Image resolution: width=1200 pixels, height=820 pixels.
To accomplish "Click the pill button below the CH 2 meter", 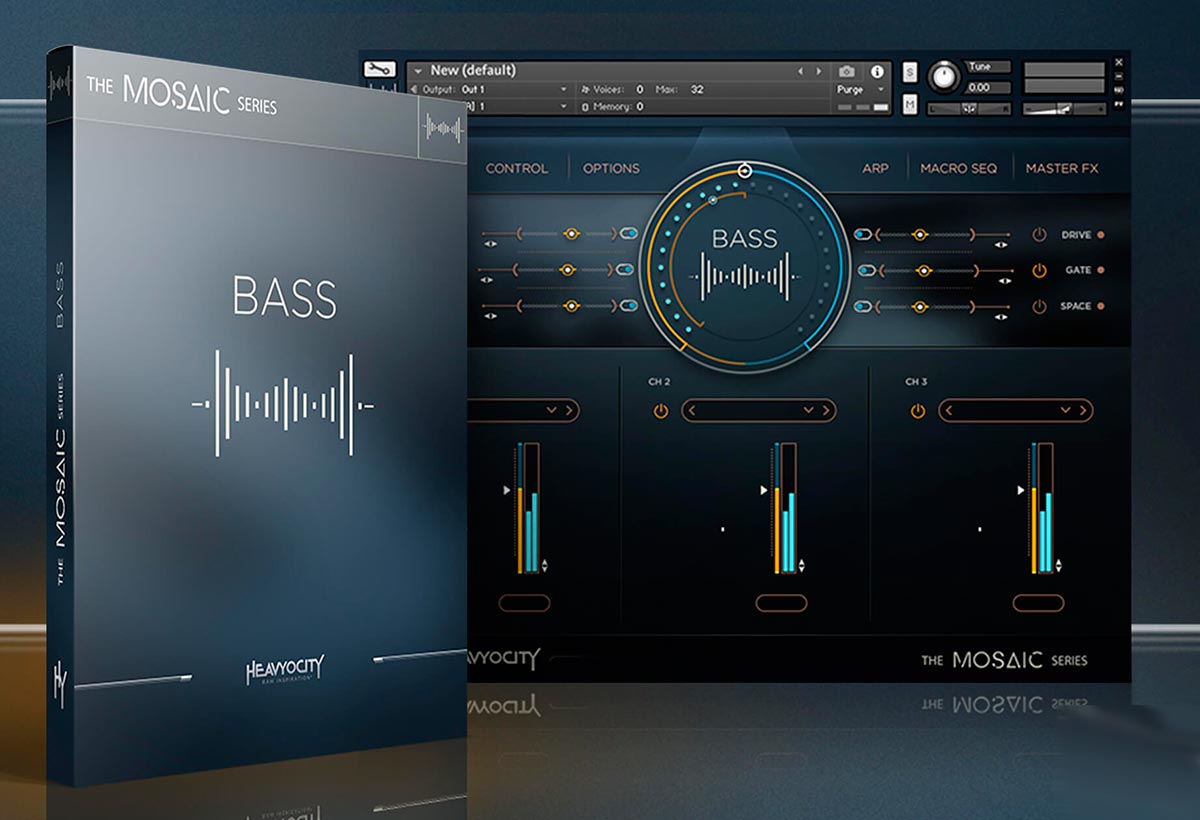I will (781, 602).
